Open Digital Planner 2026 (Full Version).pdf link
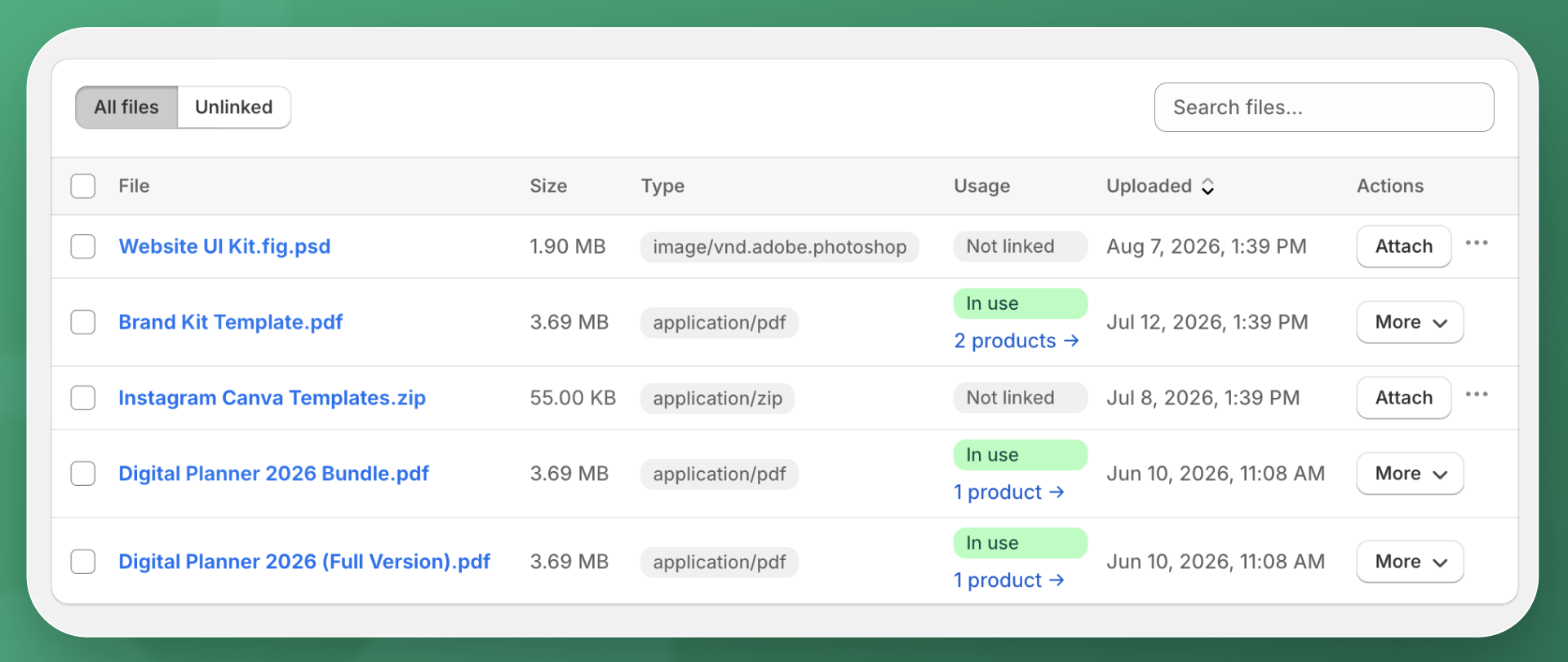Screen dimensions: 1568x662 click(304, 562)
